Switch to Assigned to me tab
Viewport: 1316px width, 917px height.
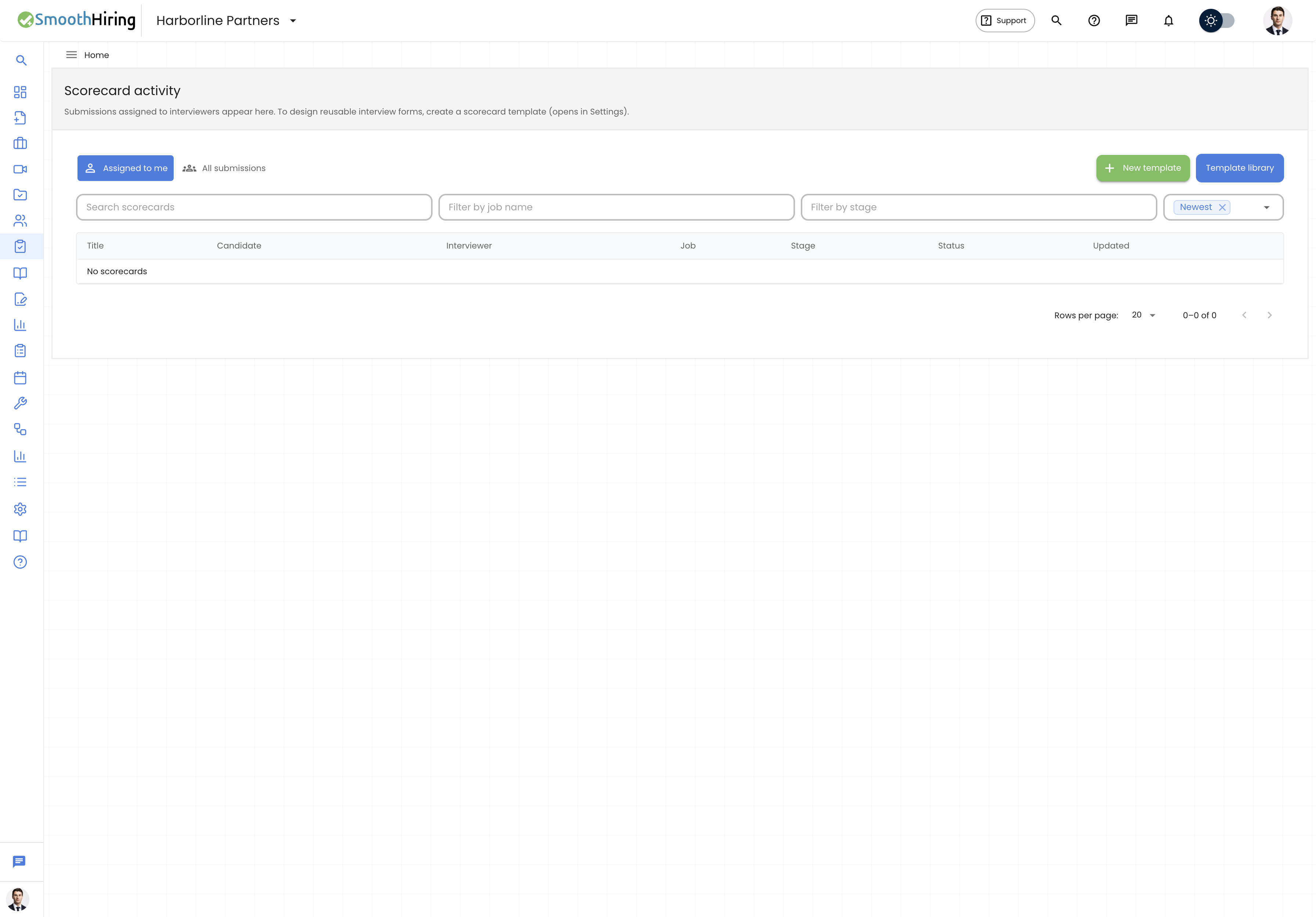coord(126,168)
